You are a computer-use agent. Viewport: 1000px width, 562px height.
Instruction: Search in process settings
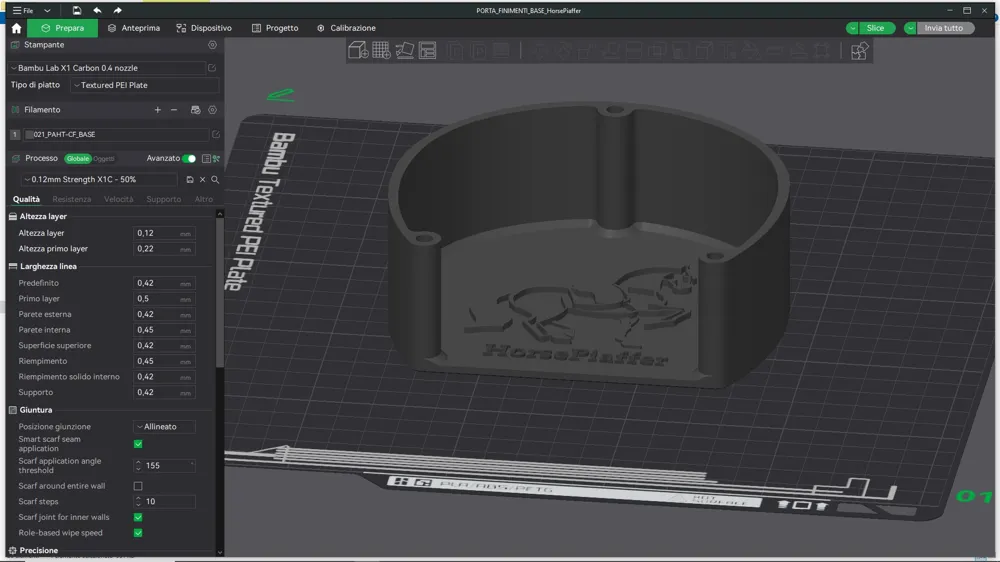pyautogui.click(x=215, y=180)
